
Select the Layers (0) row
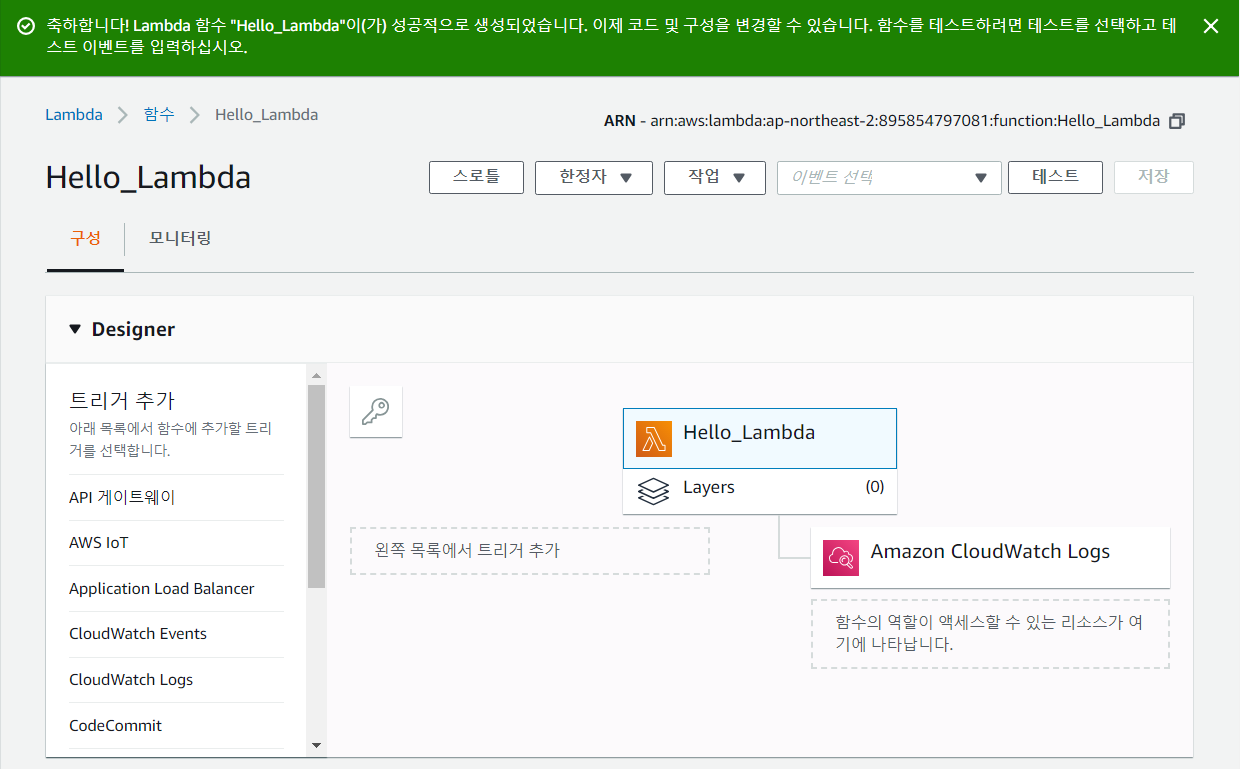point(760,490)
